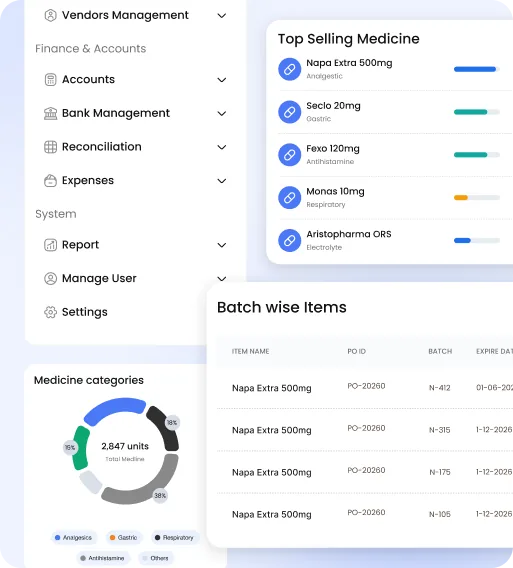The image size is (513, 568).
Task: Expand the Expenses chevron
Action: (x=222, y=181)
